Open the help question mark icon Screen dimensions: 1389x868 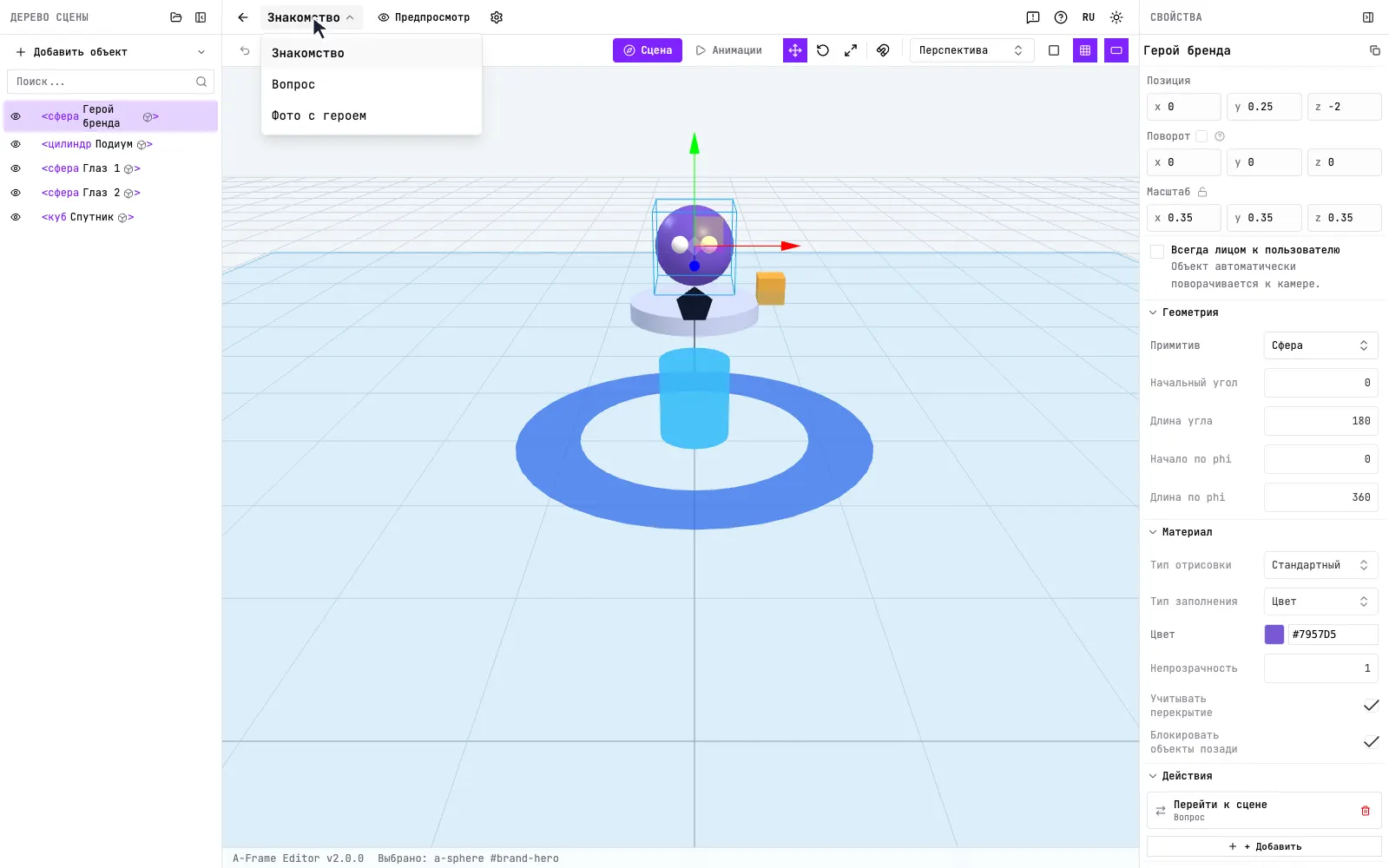[x=1061, y=17]
